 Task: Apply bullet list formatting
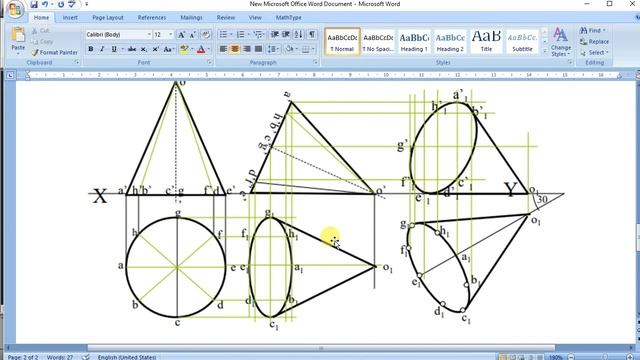(223, 35)
